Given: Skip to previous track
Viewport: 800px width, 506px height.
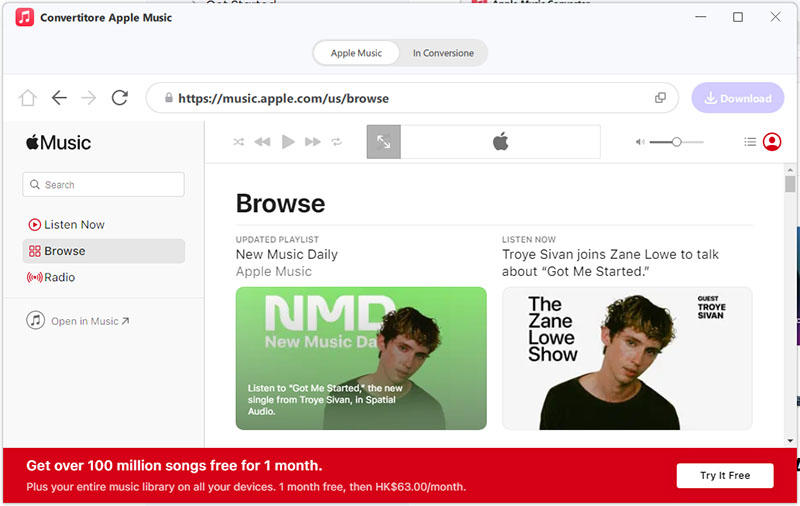Looking at the screenshot, I should [x=262, y=142].
